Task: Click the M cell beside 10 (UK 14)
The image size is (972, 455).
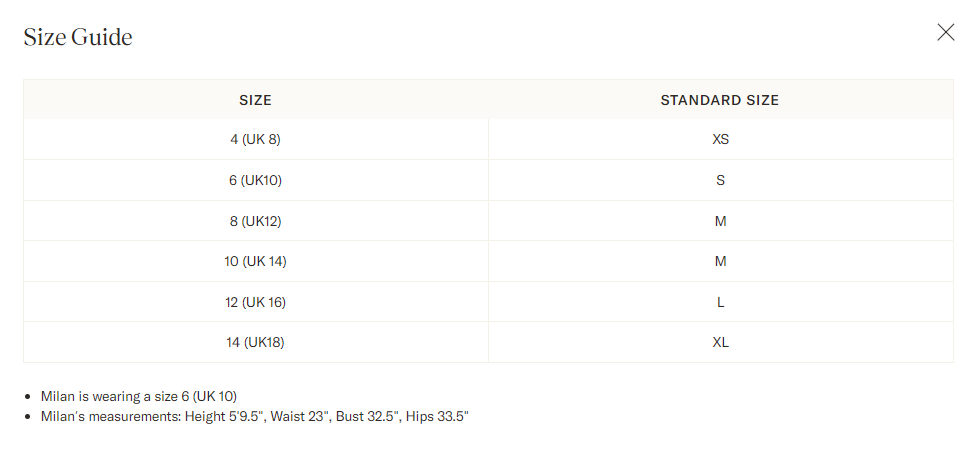Action: [x=720, y=261]
